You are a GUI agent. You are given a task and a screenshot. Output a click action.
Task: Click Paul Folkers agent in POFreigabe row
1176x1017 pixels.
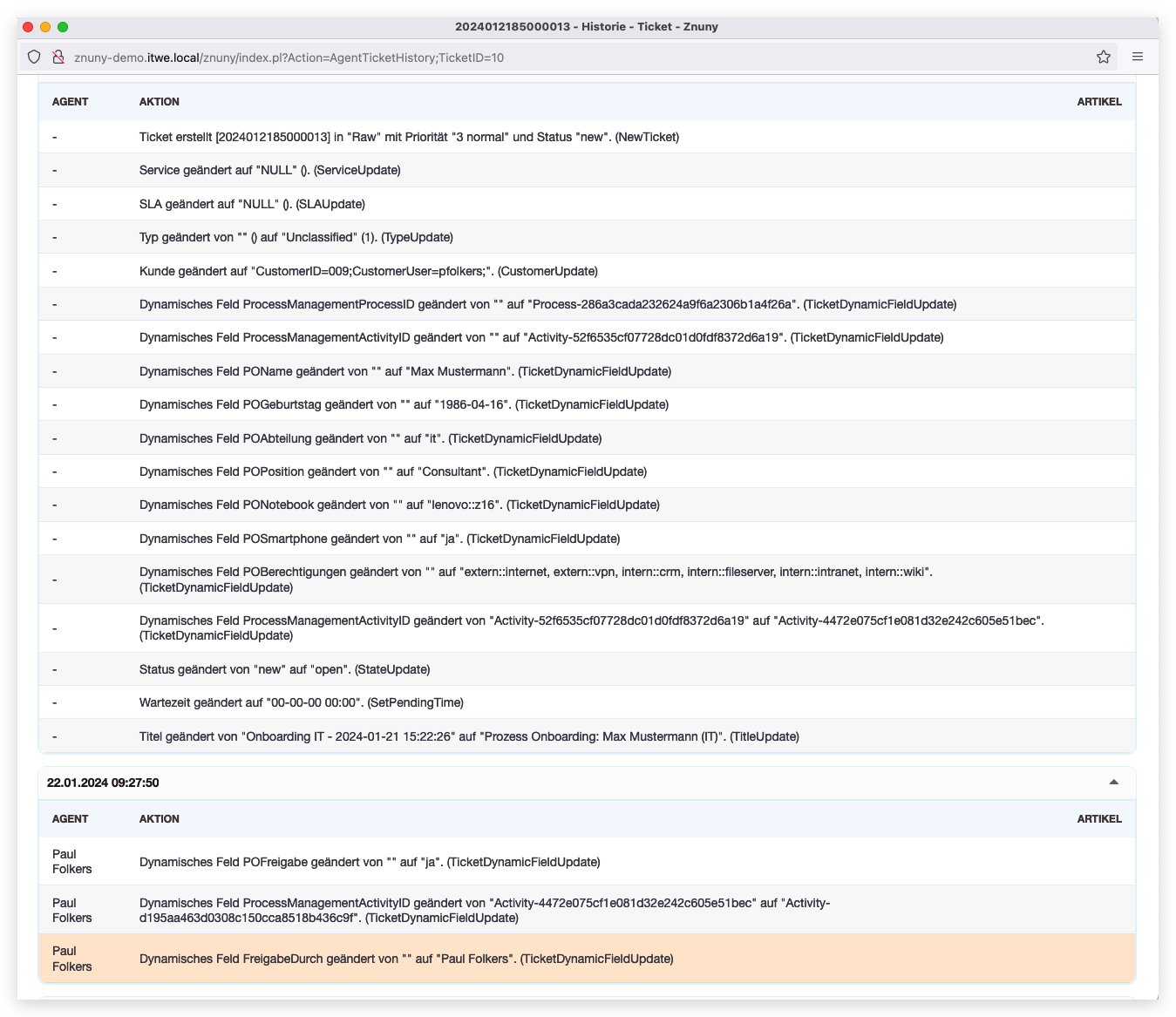(71, 862)
